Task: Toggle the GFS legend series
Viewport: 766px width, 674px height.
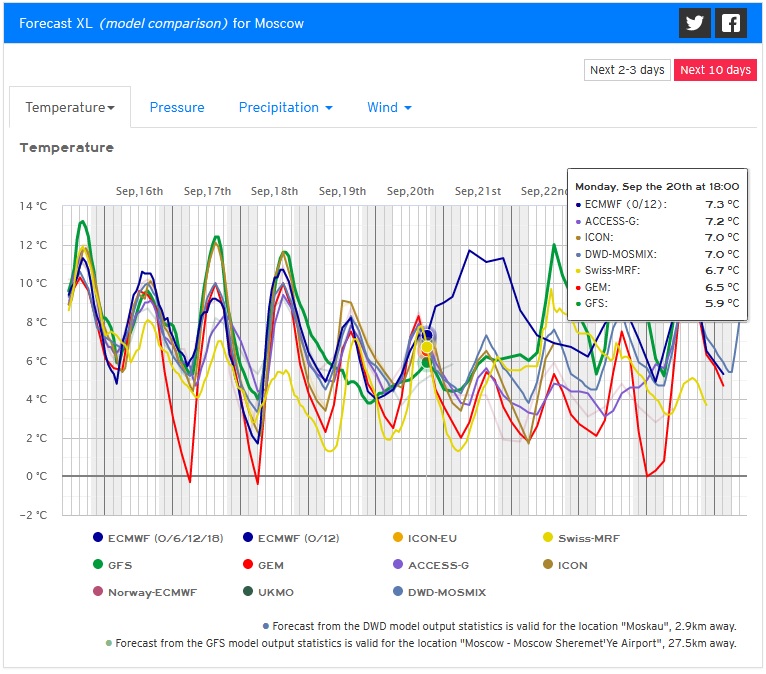Action: click(112, 565)
